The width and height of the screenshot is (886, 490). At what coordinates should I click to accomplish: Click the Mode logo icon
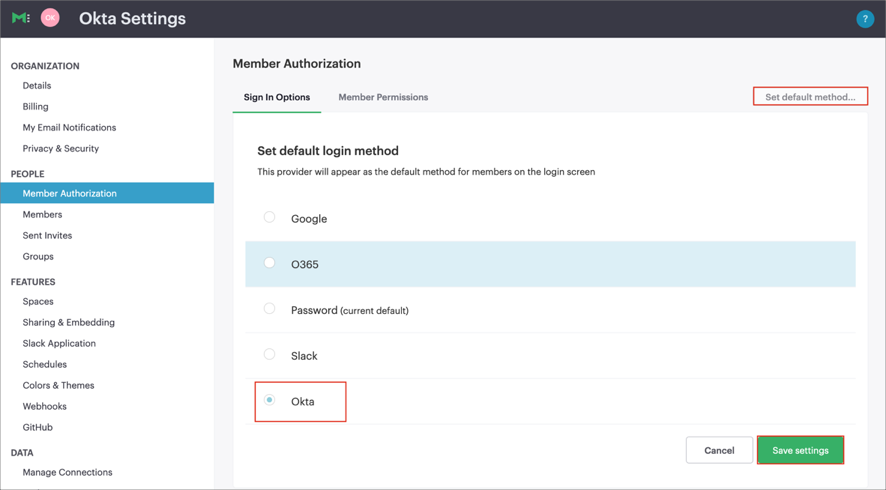20,18
